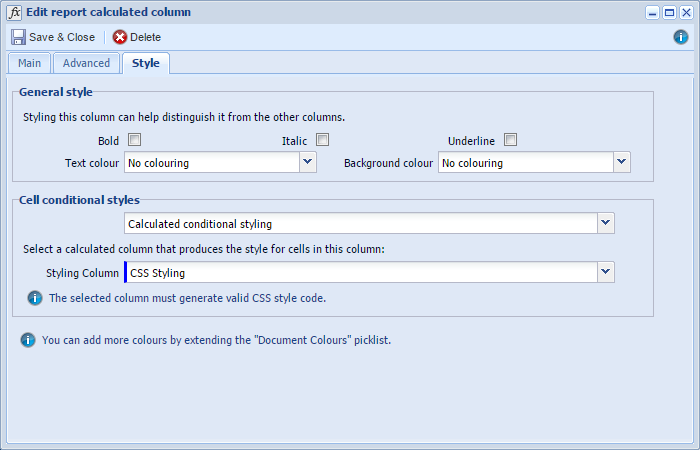Close the Edit report calculated column dialog
Viewport: 700px width, 450px height.
coord(686,12)
